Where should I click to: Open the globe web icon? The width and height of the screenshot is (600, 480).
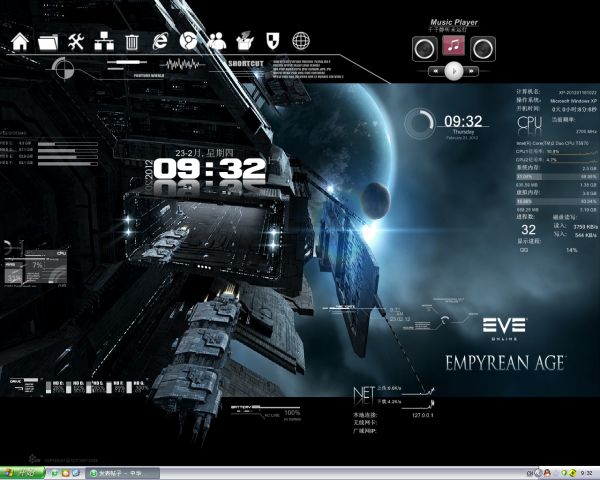pos(300,42)
